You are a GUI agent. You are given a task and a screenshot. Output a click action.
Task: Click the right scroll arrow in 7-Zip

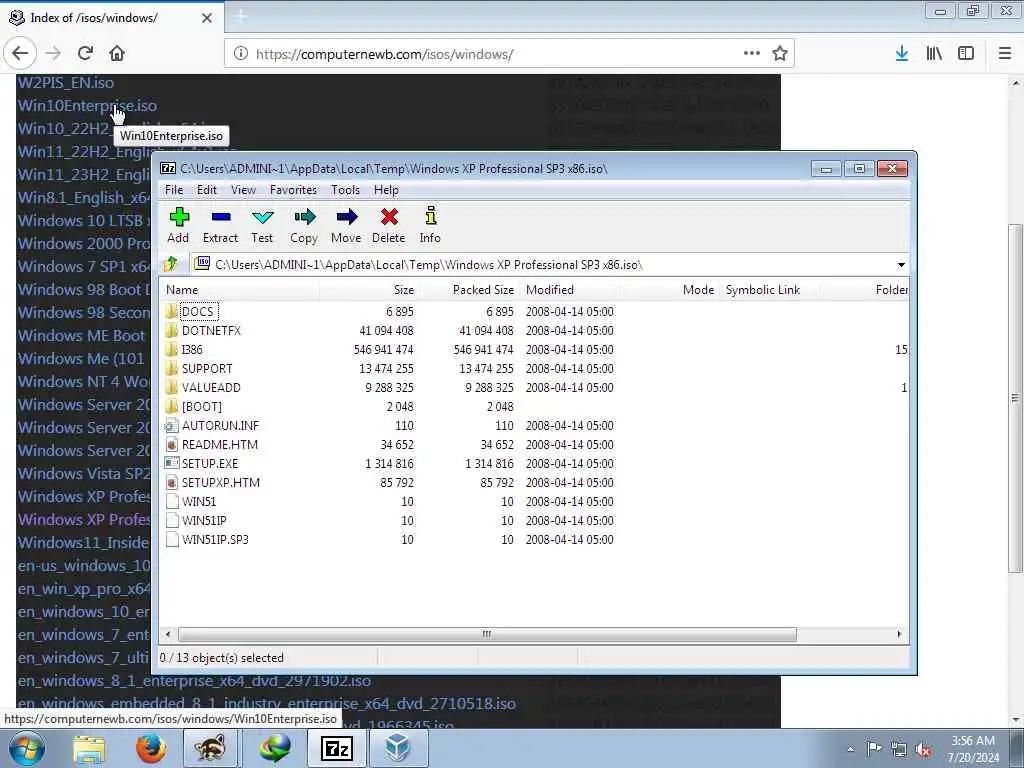pyautogui.click(x=899, y=634)
